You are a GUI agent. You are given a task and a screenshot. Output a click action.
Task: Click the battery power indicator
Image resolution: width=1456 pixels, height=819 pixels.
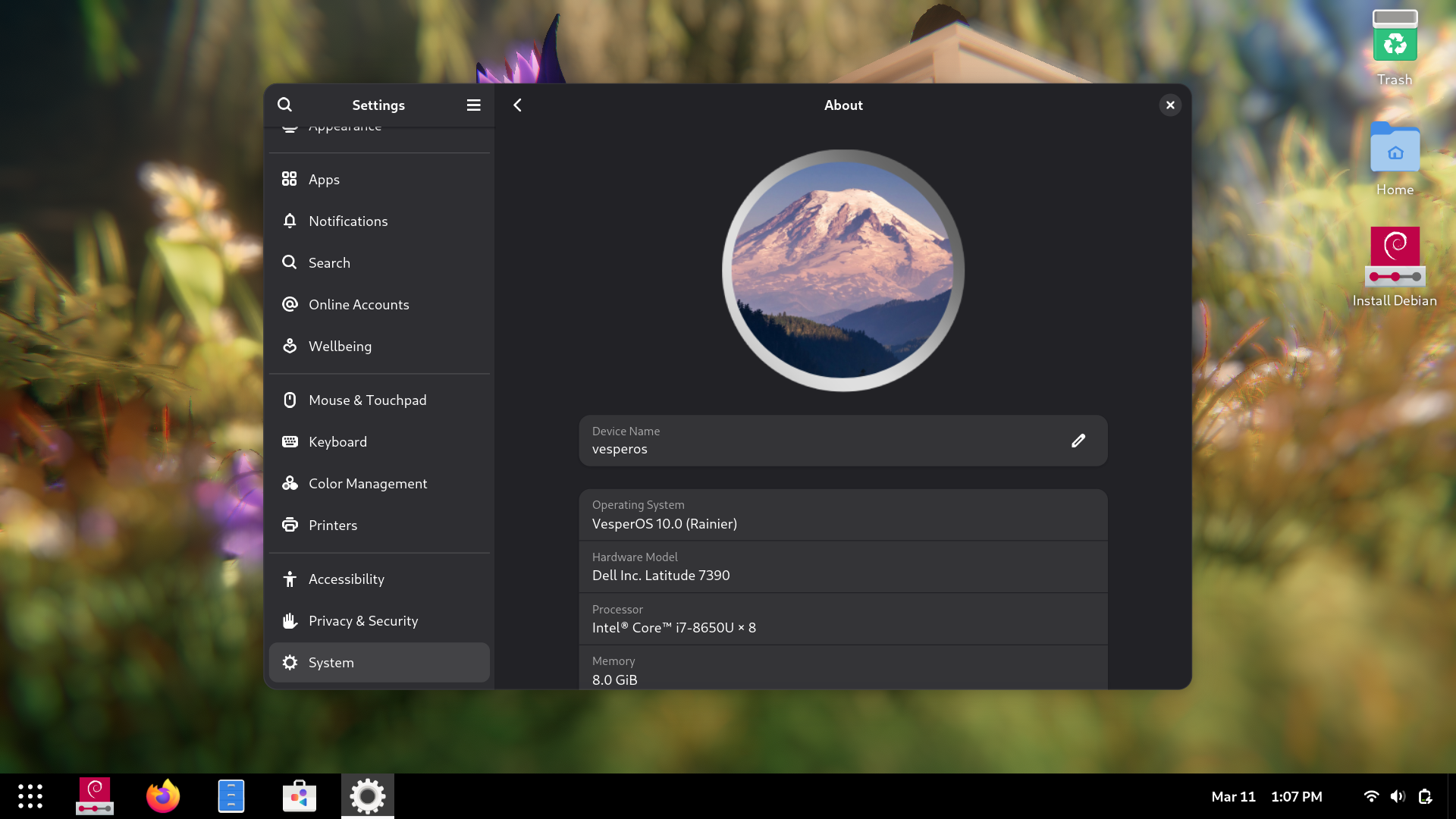pyautogui.click(x=1425, y=796)
